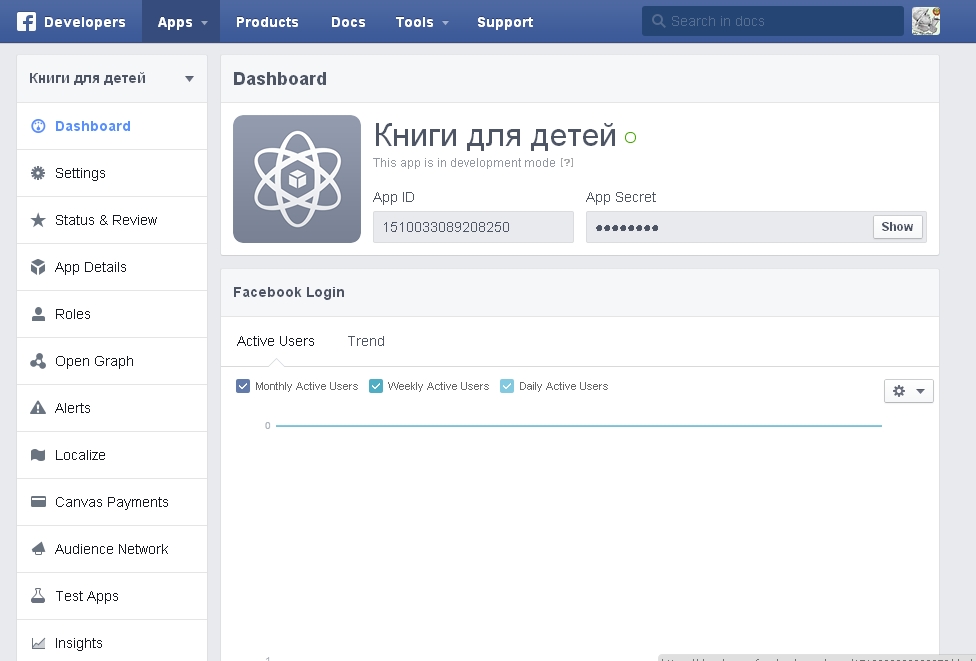Open the chart gear options dropdown
The height and width of the screenshot is (661, 976).
point(909,391)
